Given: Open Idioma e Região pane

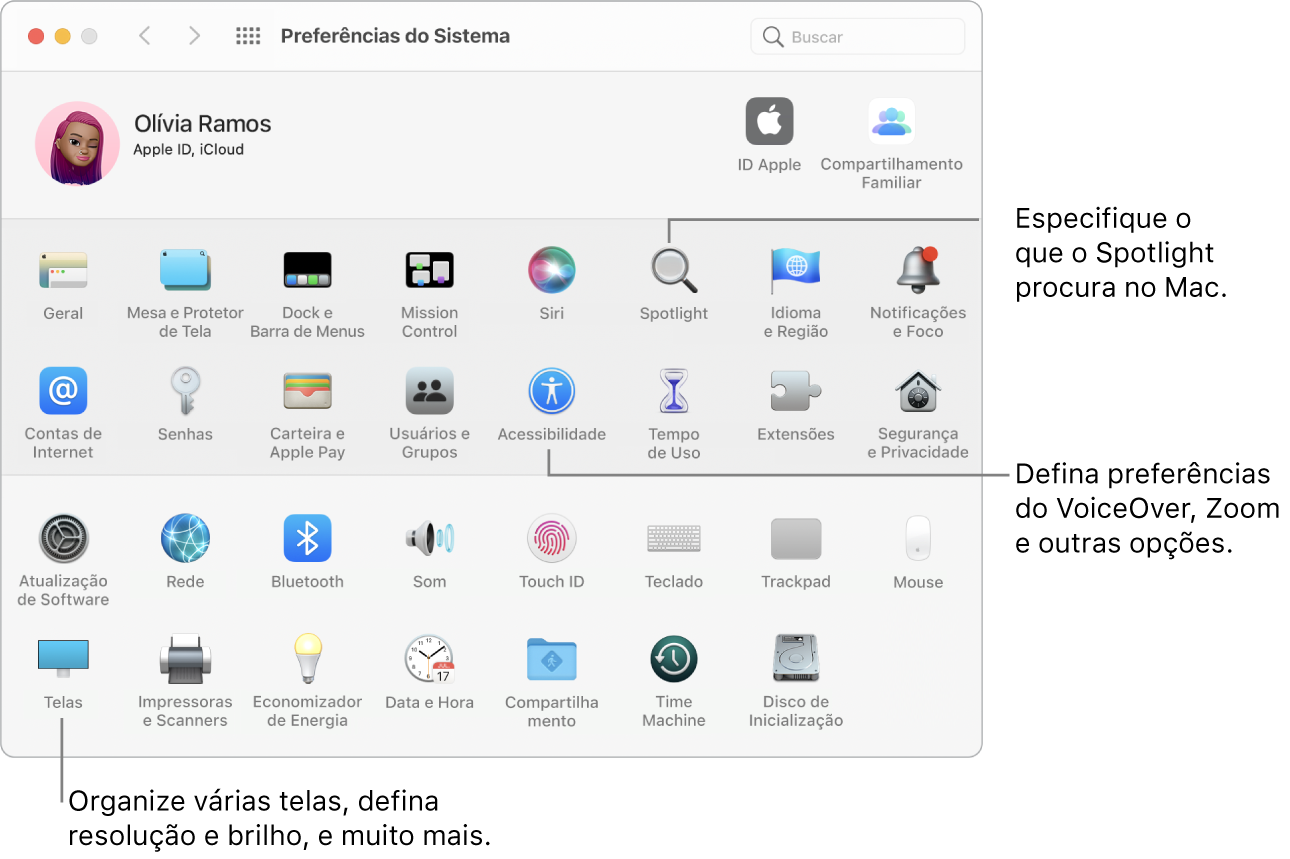Looking at the screenshot, I should click(796, 270).
